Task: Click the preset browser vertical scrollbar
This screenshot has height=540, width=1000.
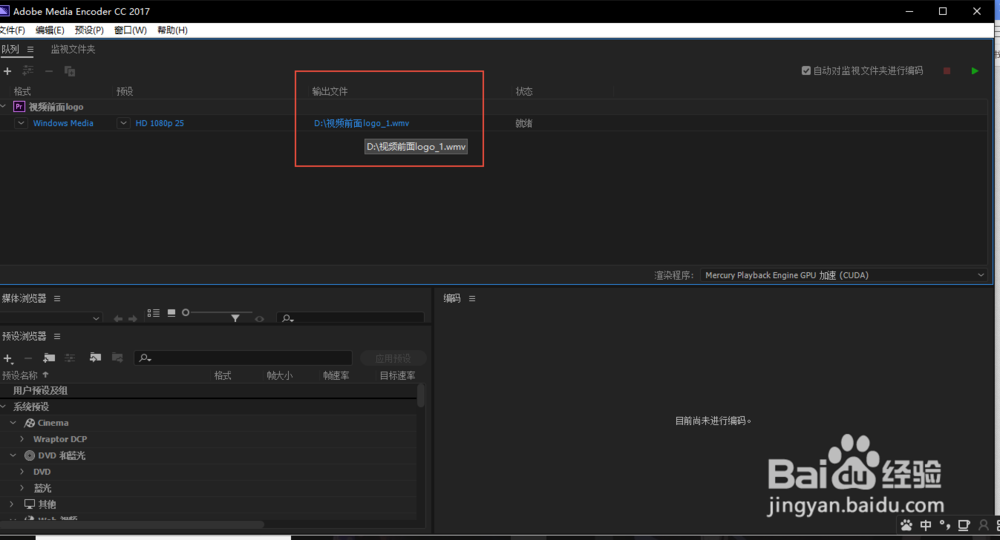Action: 420,395
